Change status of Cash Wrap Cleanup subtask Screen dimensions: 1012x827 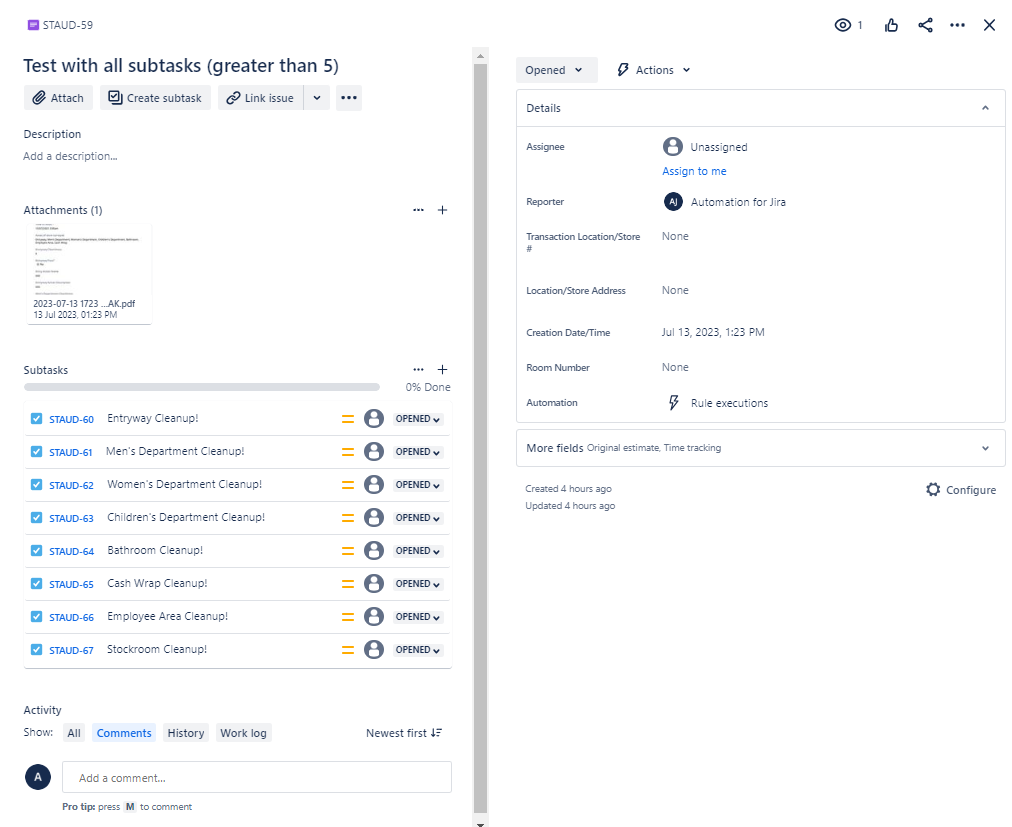(418, 584)
